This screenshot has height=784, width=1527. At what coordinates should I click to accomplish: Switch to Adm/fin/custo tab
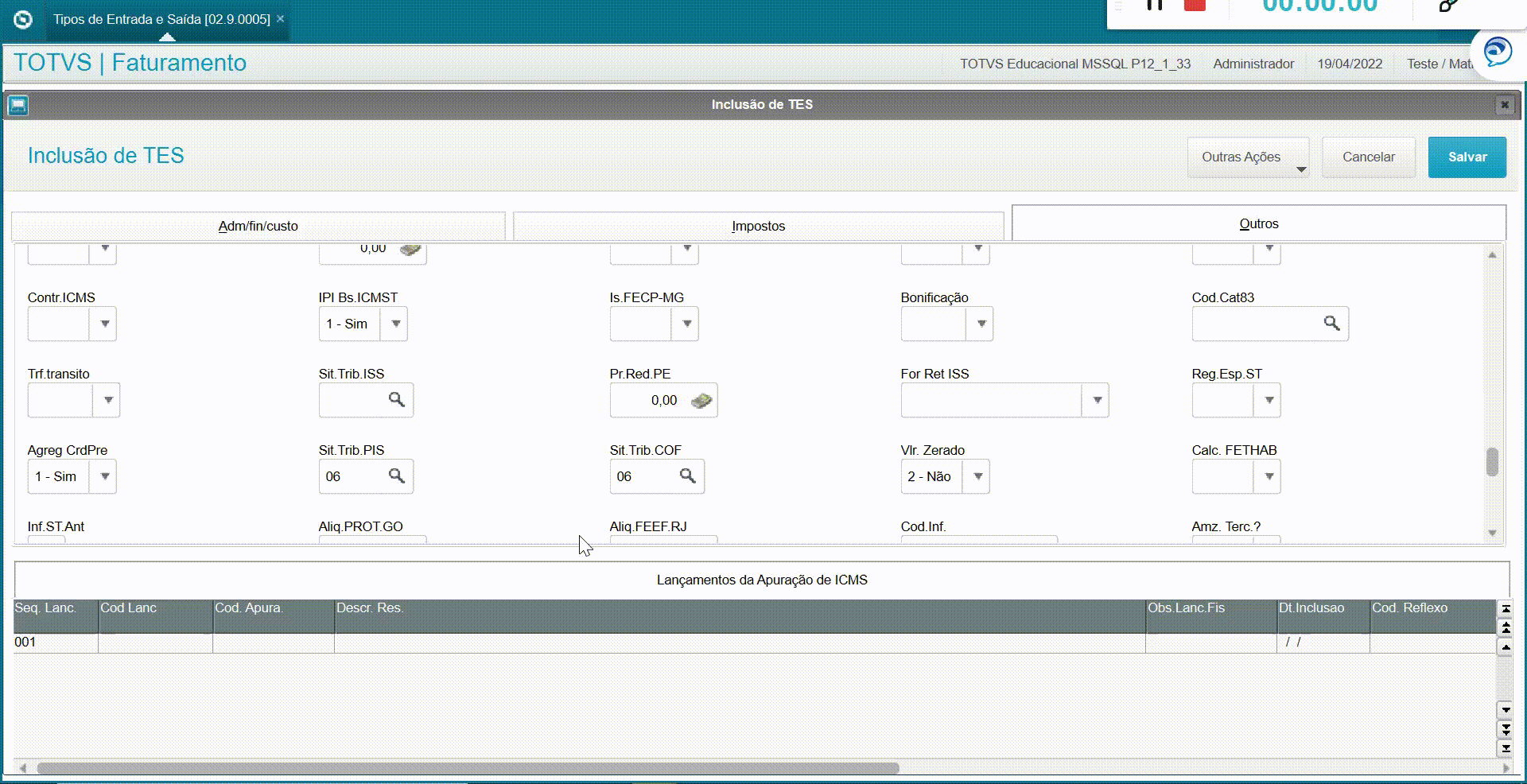point(258,226)
